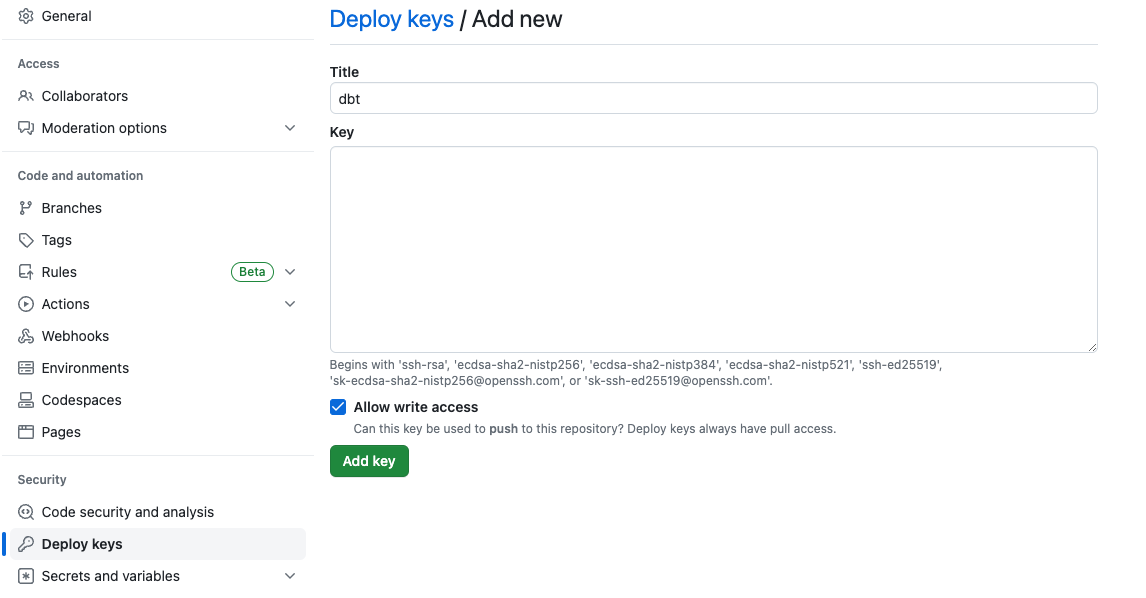Click the Beta badge next to Rules
Viewport: 1146px width, 598px height.
pyautogui.click(x=252, y=272)
